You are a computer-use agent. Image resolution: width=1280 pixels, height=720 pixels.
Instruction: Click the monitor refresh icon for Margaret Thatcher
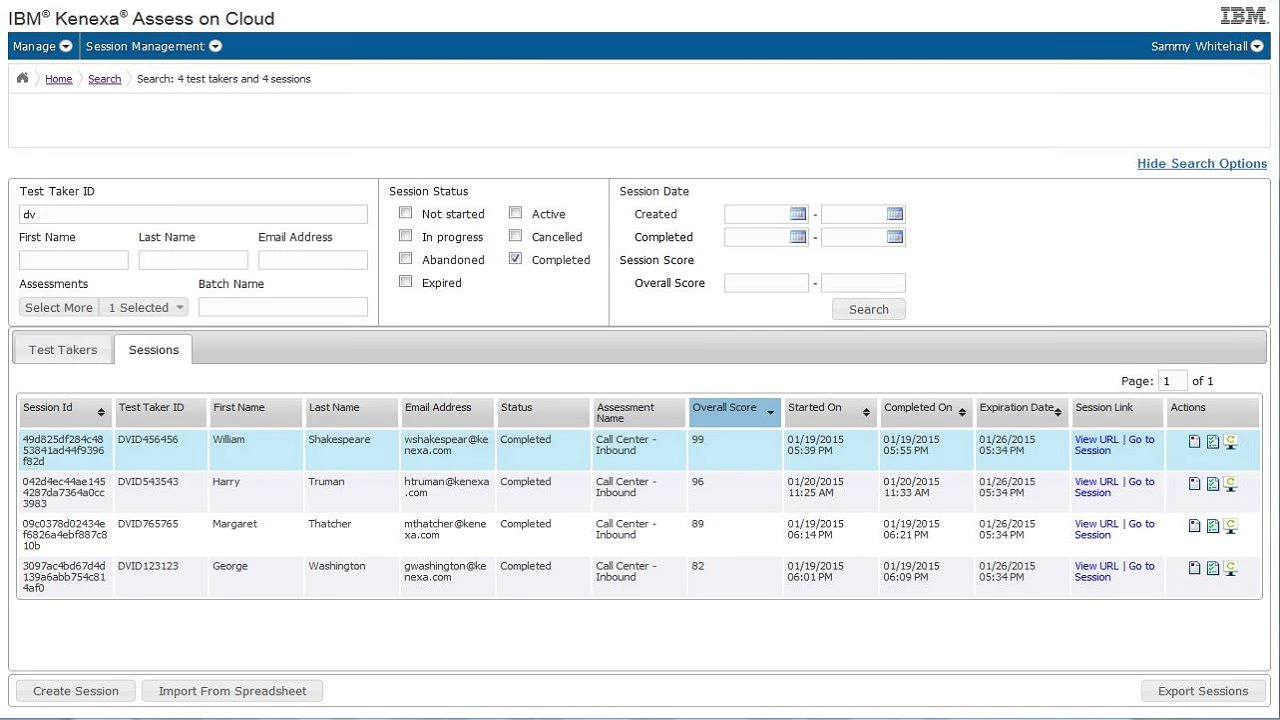coord(1230,526)
